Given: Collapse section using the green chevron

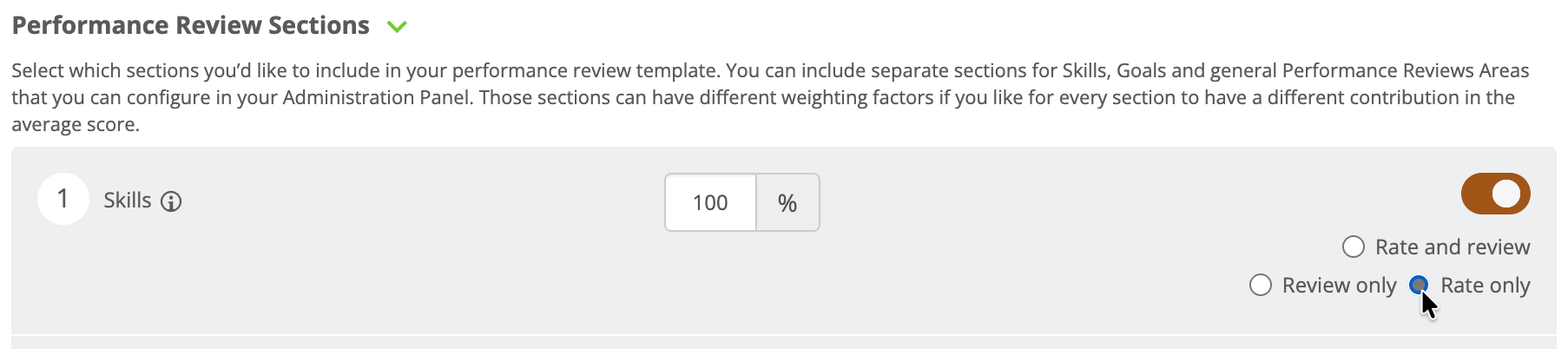Looking at the screenshot, I should tap(397, 27).
